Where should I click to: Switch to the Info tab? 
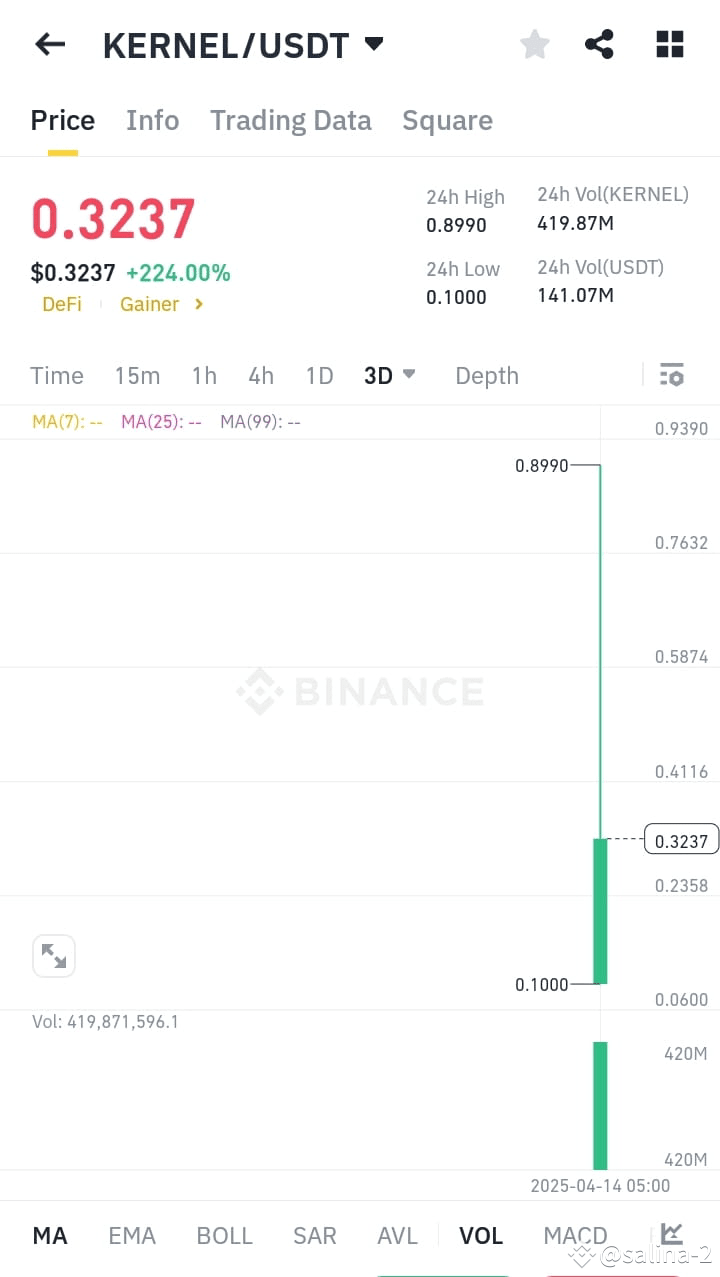(153, 120)
